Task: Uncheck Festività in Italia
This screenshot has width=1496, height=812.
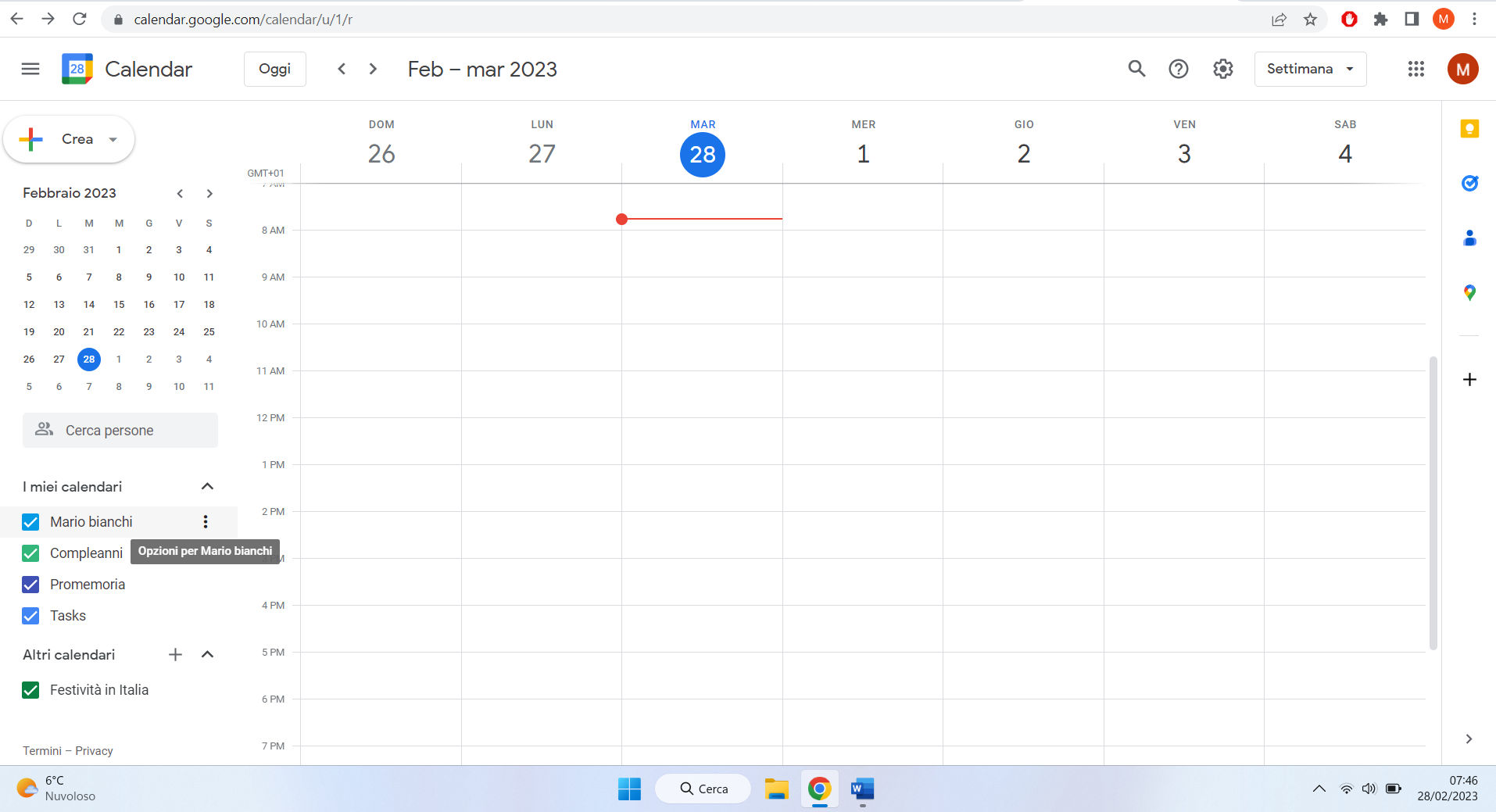Action: point(30,690)
